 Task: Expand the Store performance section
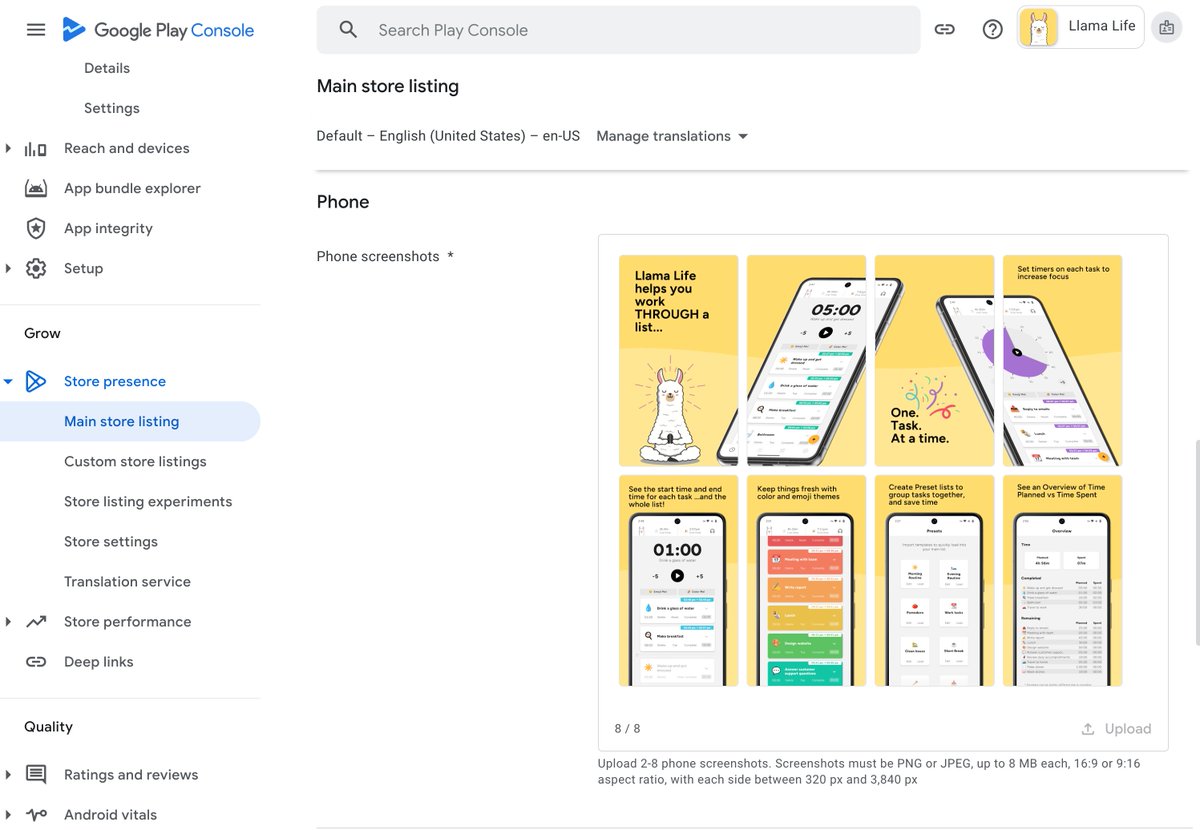tap(8, 621)
